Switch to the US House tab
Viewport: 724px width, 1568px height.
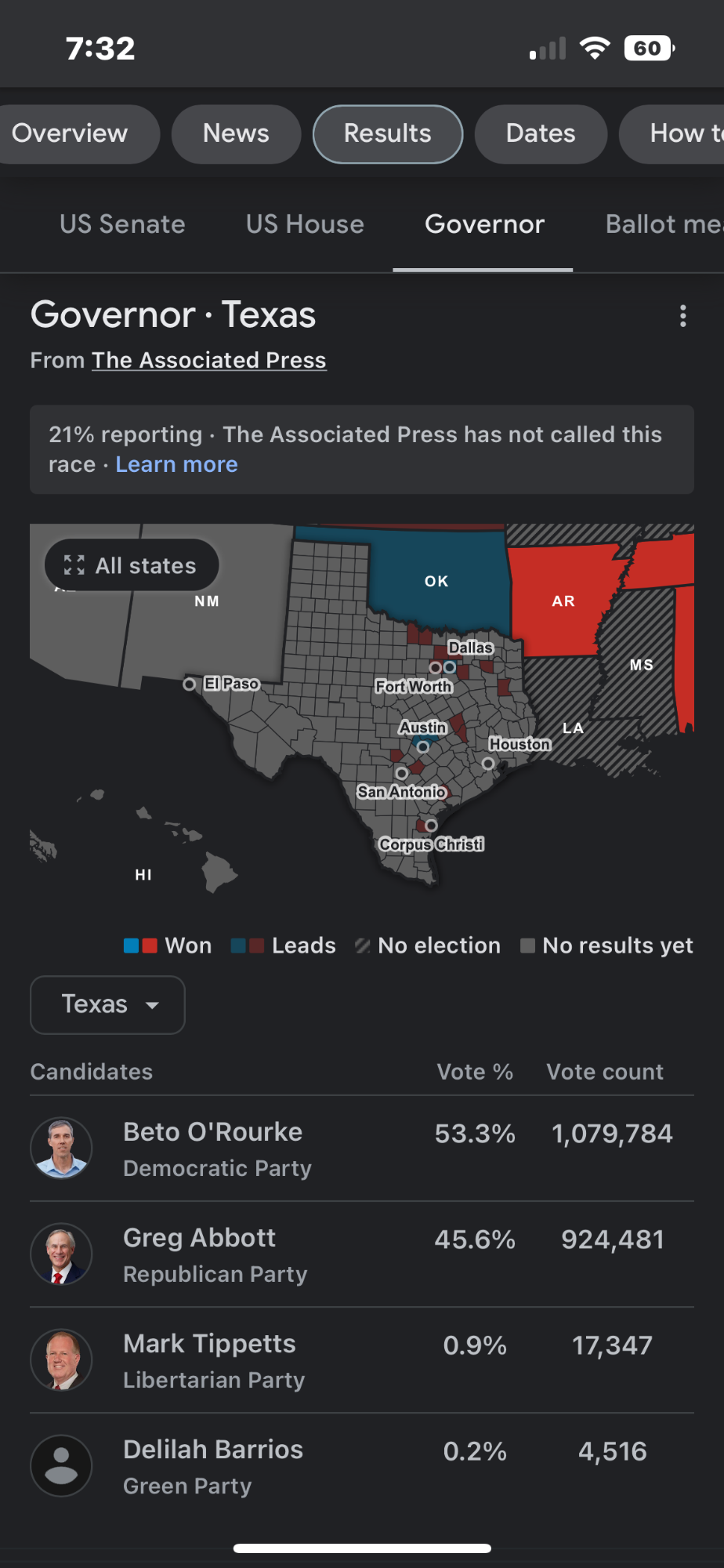305,224
